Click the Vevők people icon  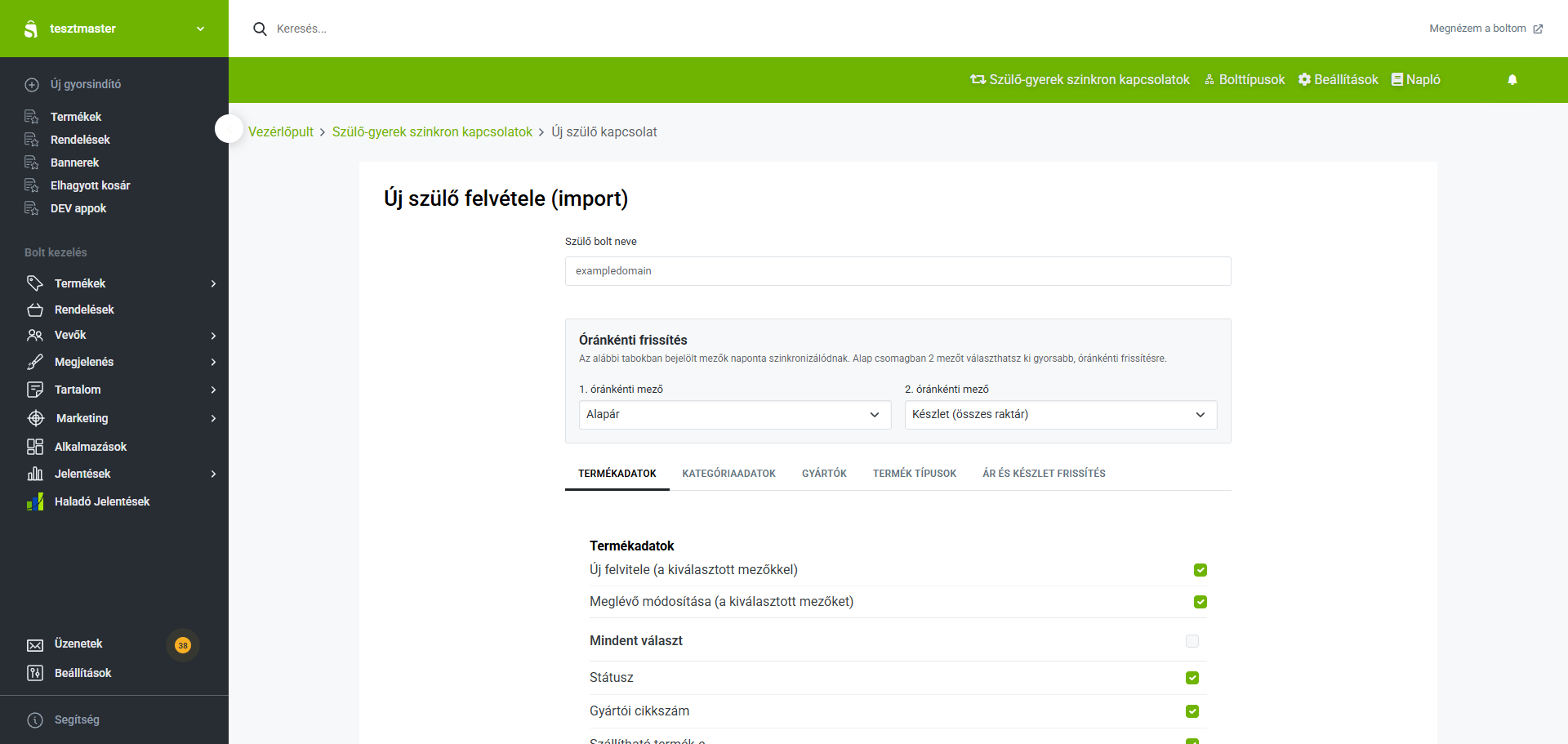tap(35, 336)
